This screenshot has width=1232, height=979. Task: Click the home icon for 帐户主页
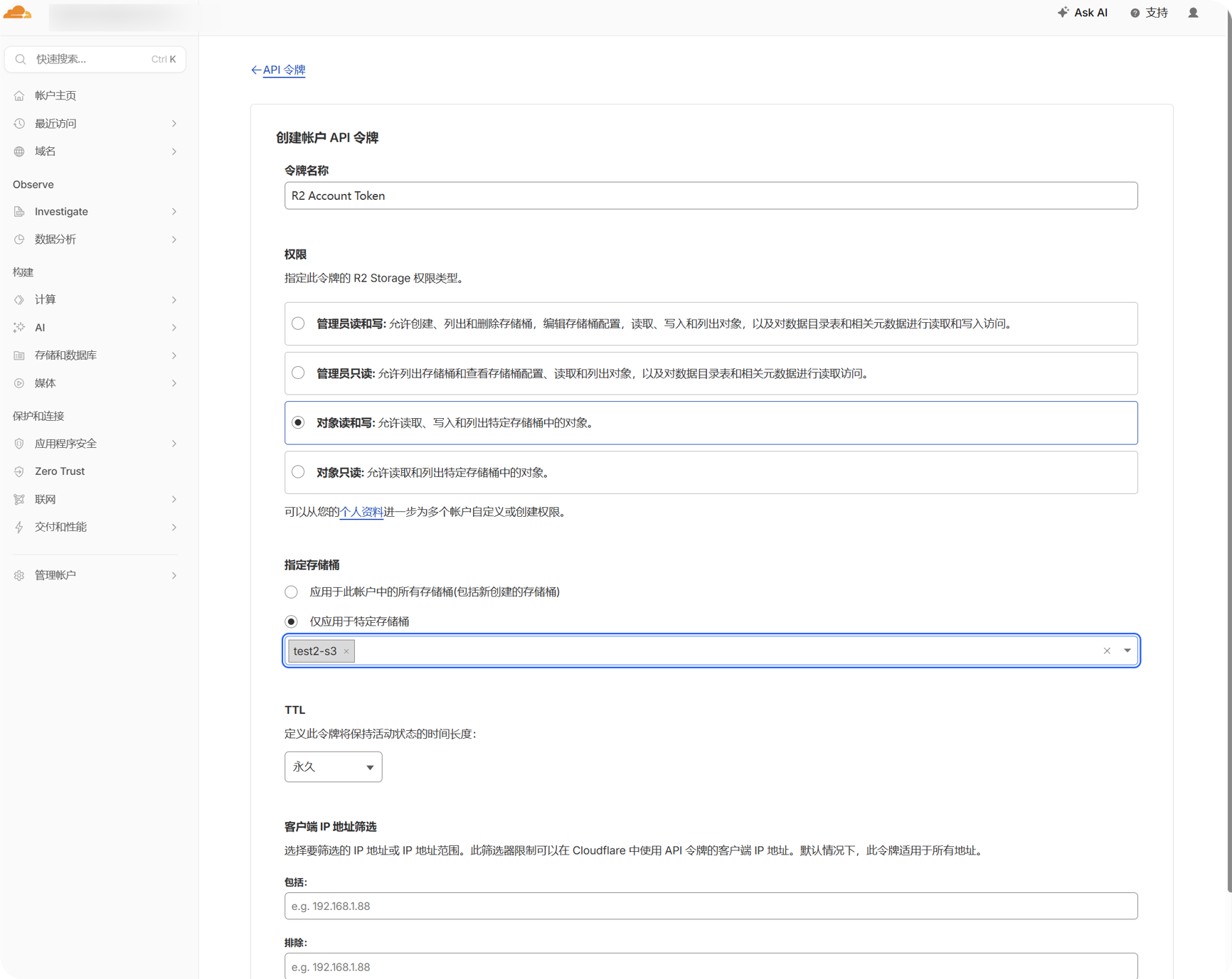coord(19,95)
